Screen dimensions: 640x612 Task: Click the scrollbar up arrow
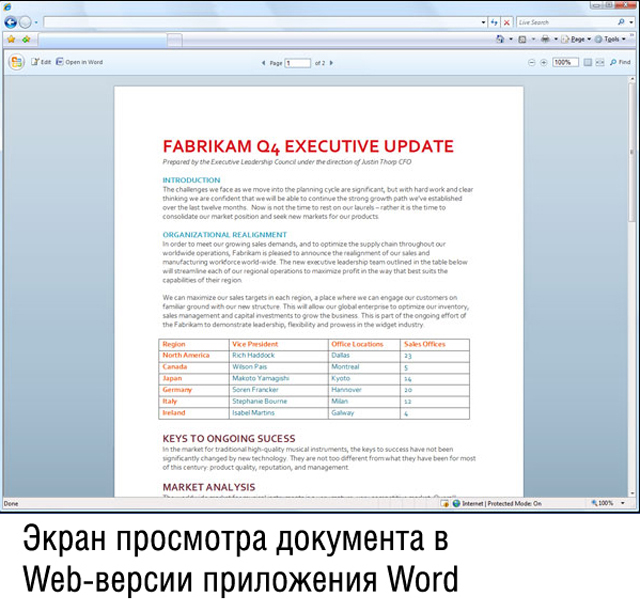(632, 78)
